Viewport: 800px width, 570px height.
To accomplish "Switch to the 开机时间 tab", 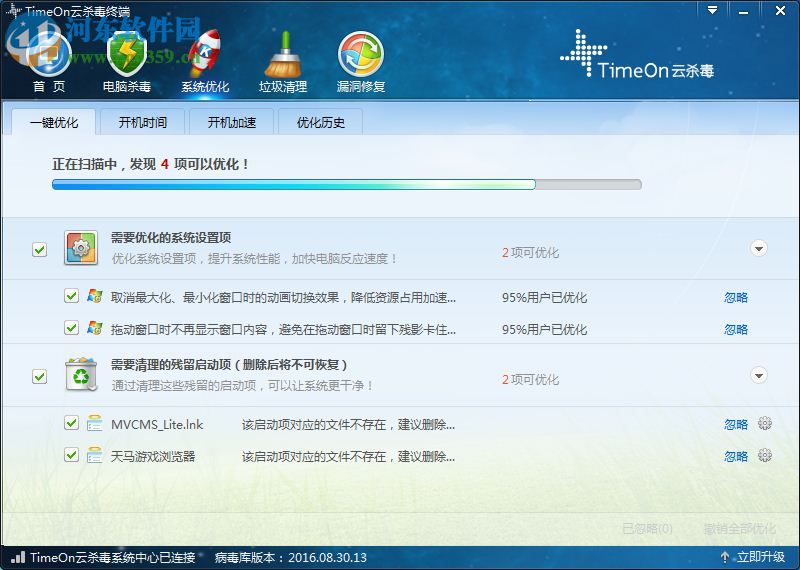I will tap(142, 122).
